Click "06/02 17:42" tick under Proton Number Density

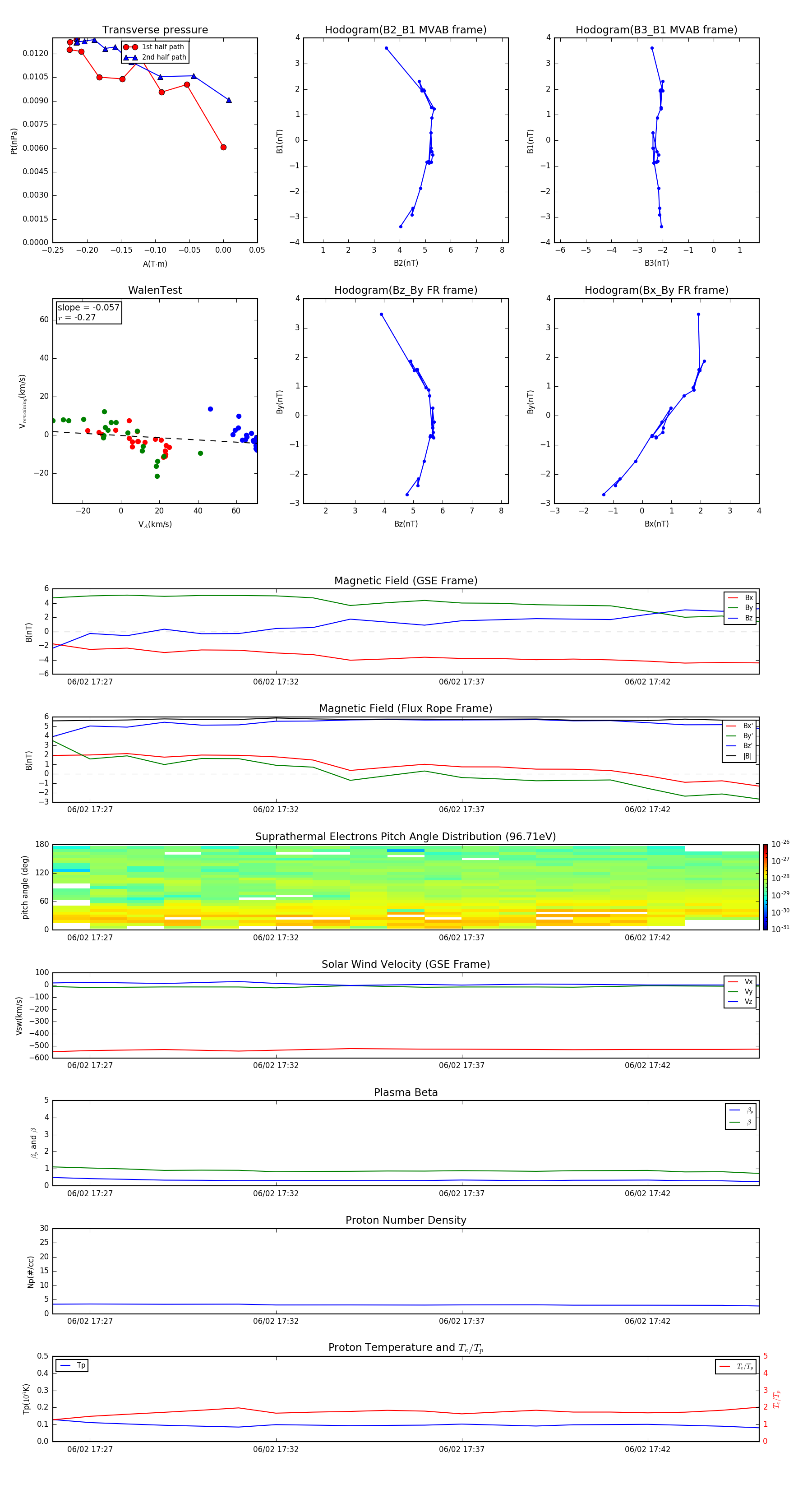[x=647, y=1321]
